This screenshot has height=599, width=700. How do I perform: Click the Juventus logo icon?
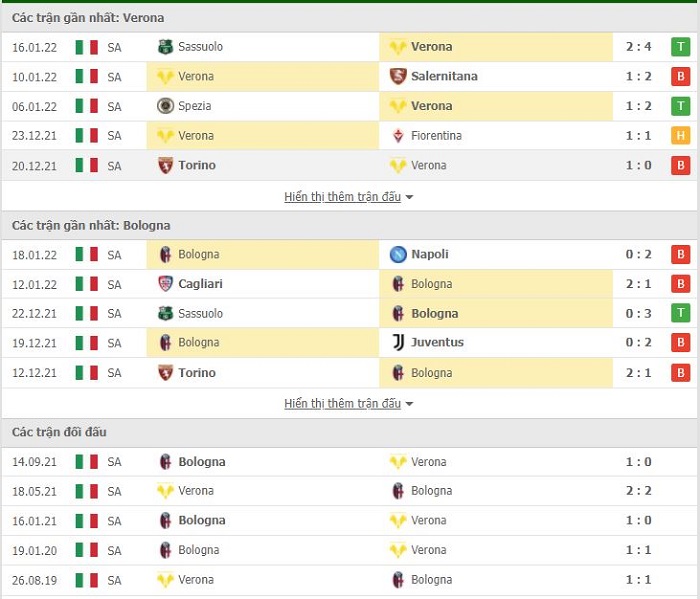pos(398,342)
